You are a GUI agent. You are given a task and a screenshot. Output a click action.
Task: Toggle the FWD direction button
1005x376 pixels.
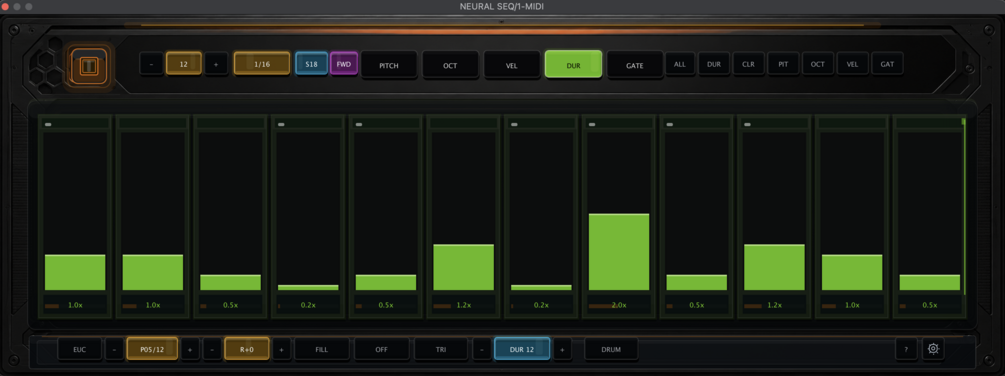(344, 64)
